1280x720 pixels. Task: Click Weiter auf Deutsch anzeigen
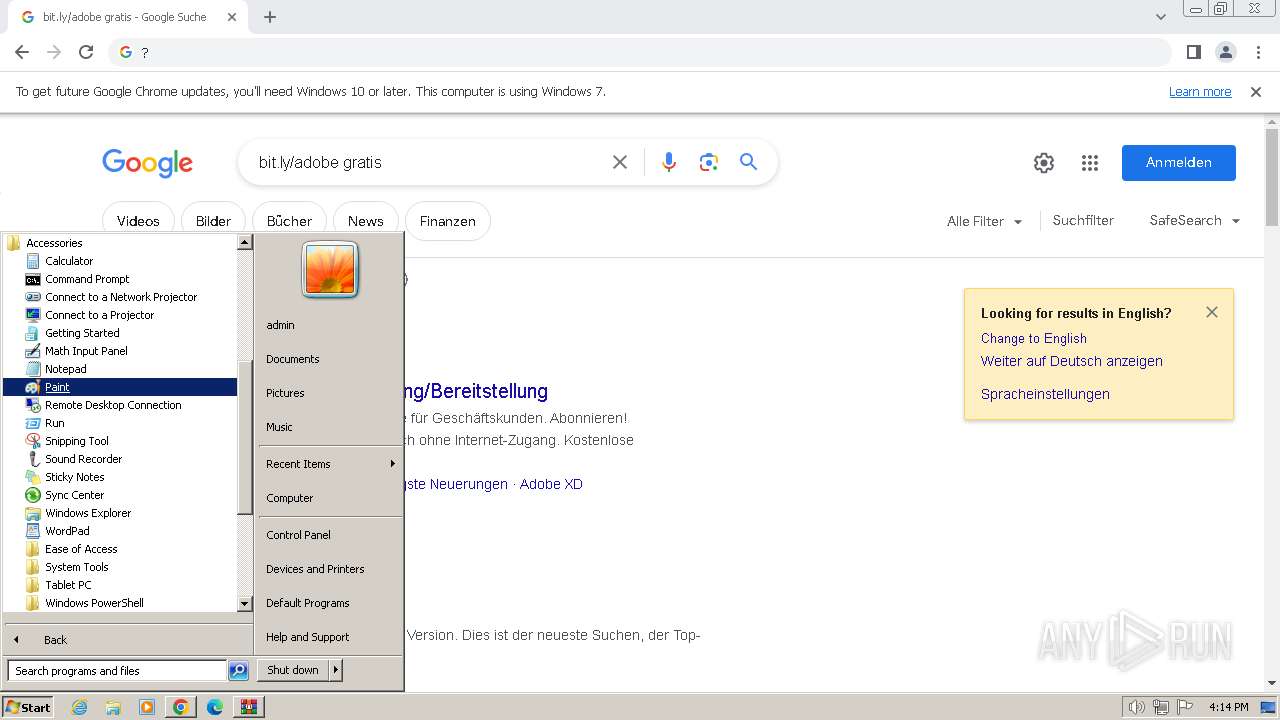click(1071, 361)
